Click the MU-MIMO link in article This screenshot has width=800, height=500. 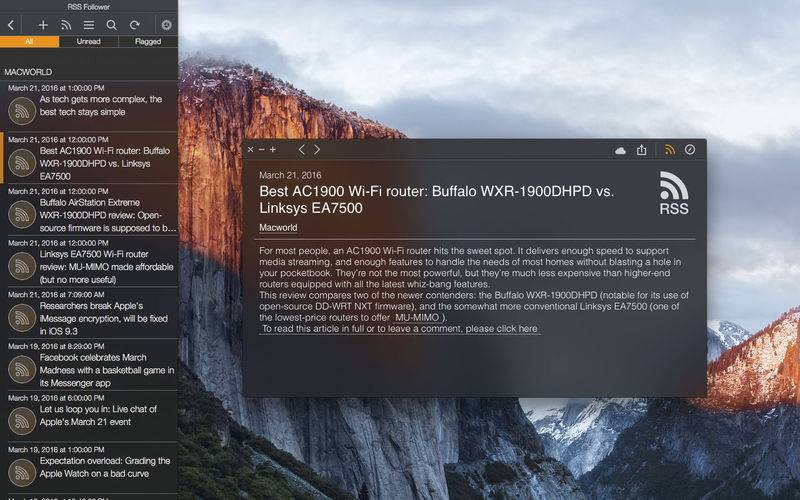click(417, 317)
